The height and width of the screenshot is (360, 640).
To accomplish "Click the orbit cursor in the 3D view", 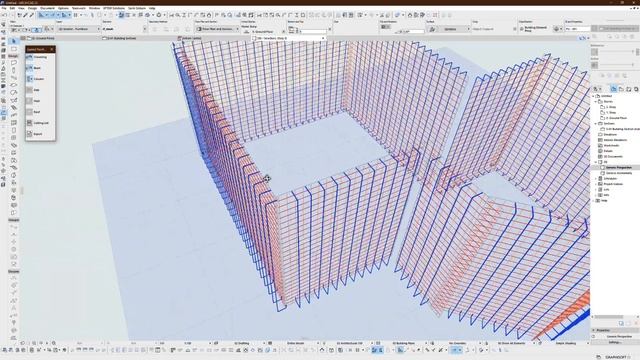I will point(267,178).
